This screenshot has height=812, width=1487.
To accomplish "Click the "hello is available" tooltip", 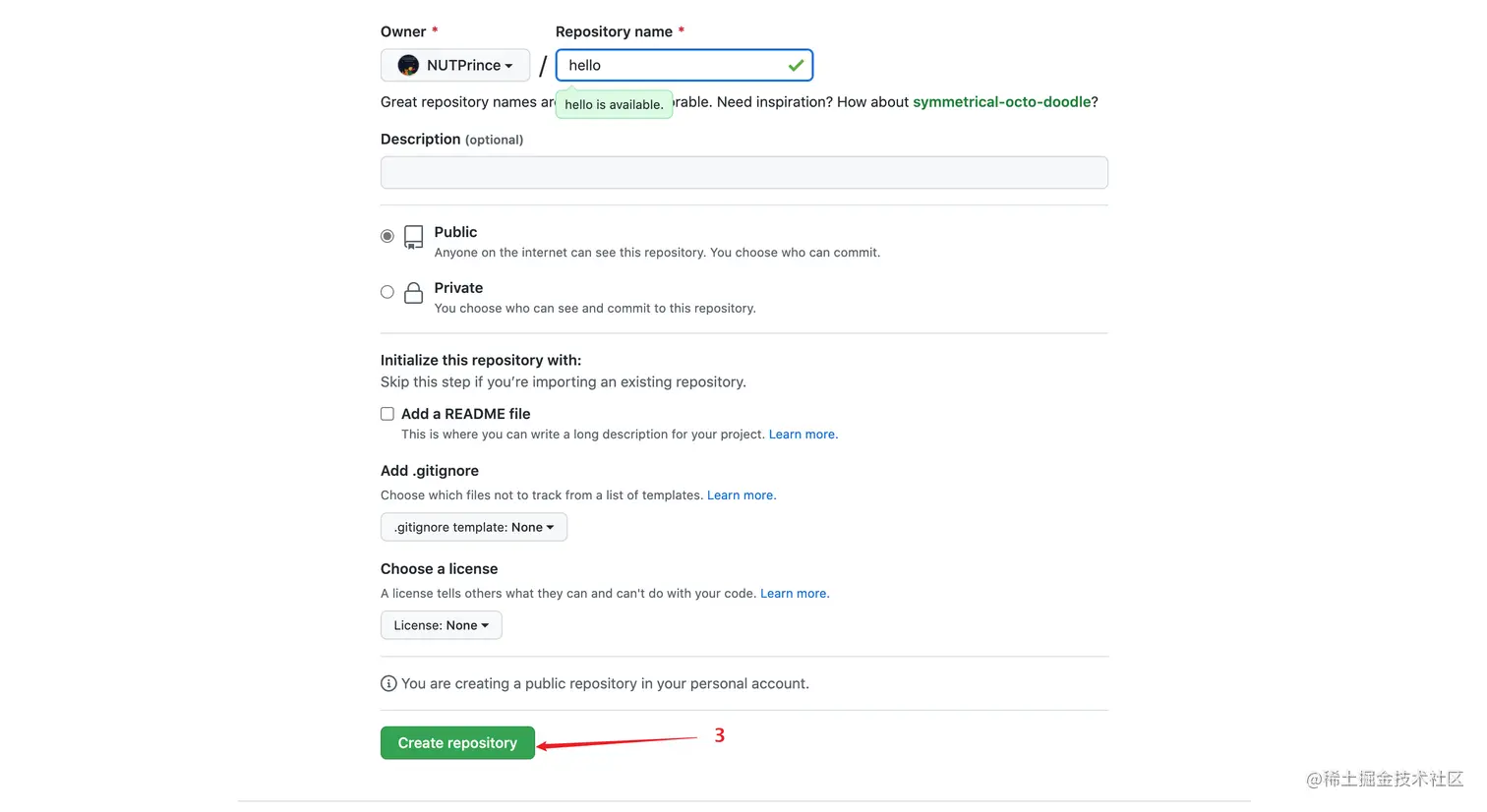I will [614, 105].
